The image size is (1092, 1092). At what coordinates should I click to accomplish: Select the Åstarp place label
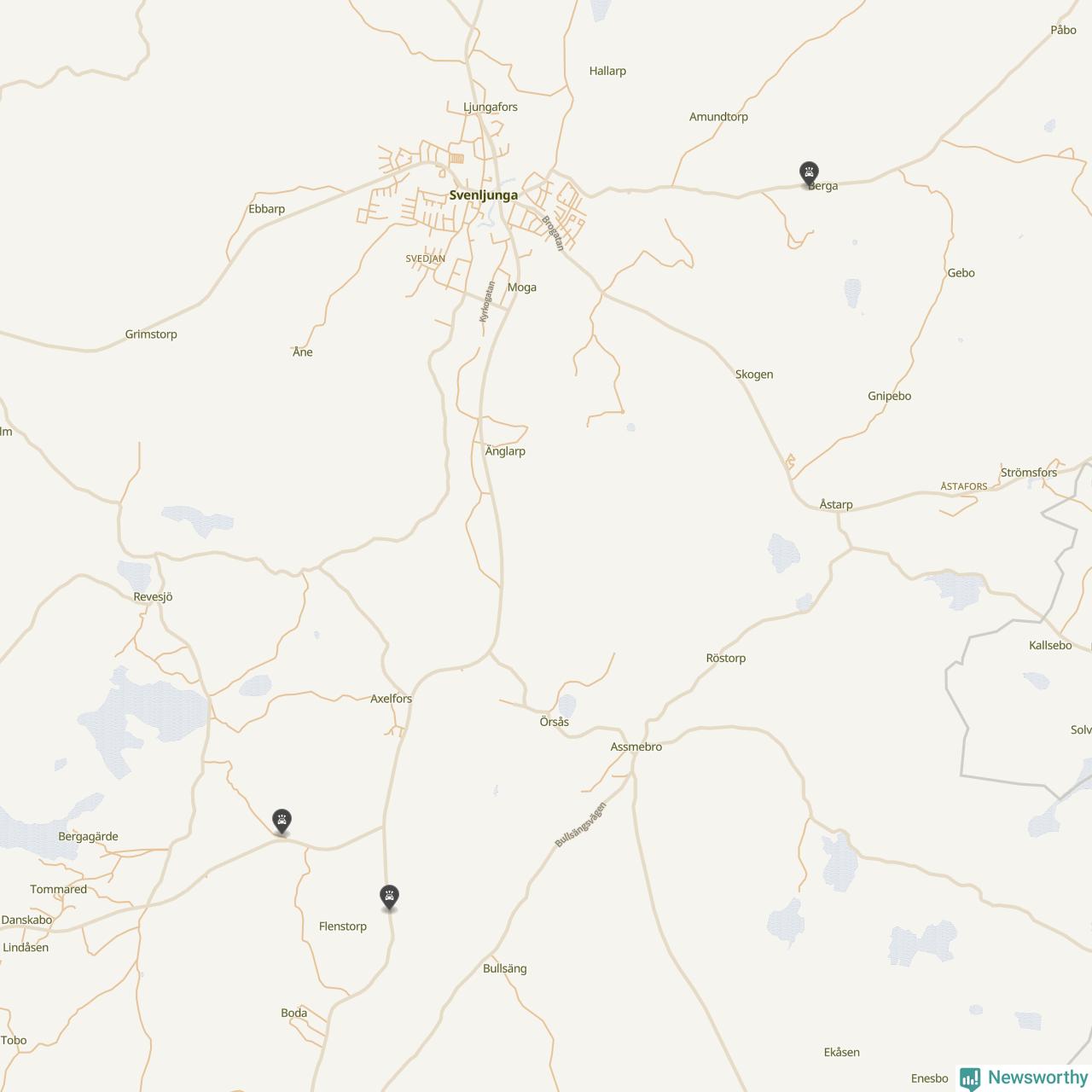(836, 504)
